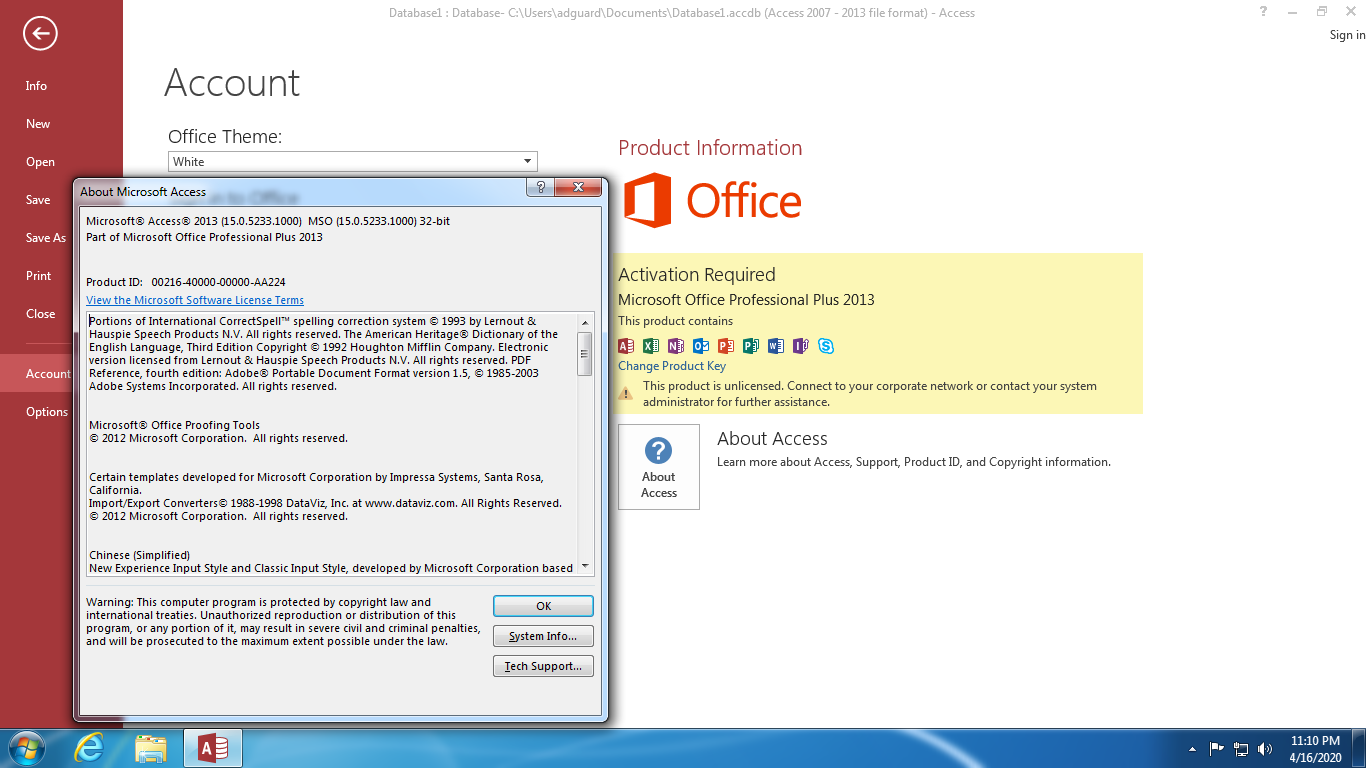The image size is (1366, 768).
Task: Select New in the backstage menu
Action: click(38, 124)
